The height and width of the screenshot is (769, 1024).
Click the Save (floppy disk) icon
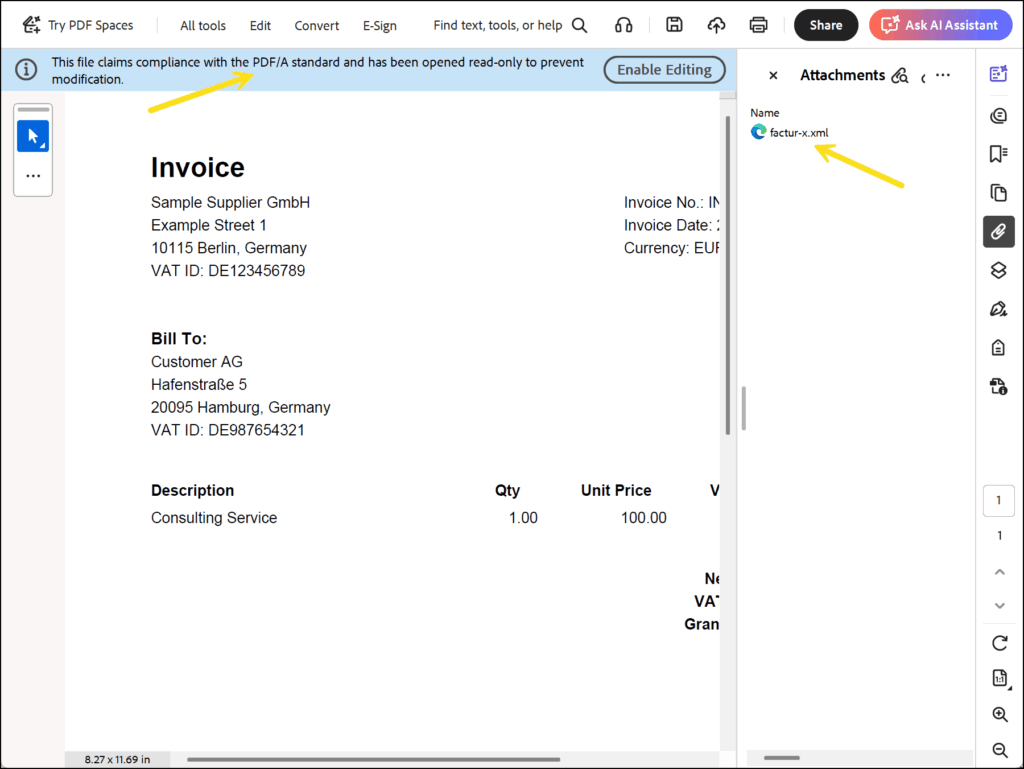(x=674, y=25)
